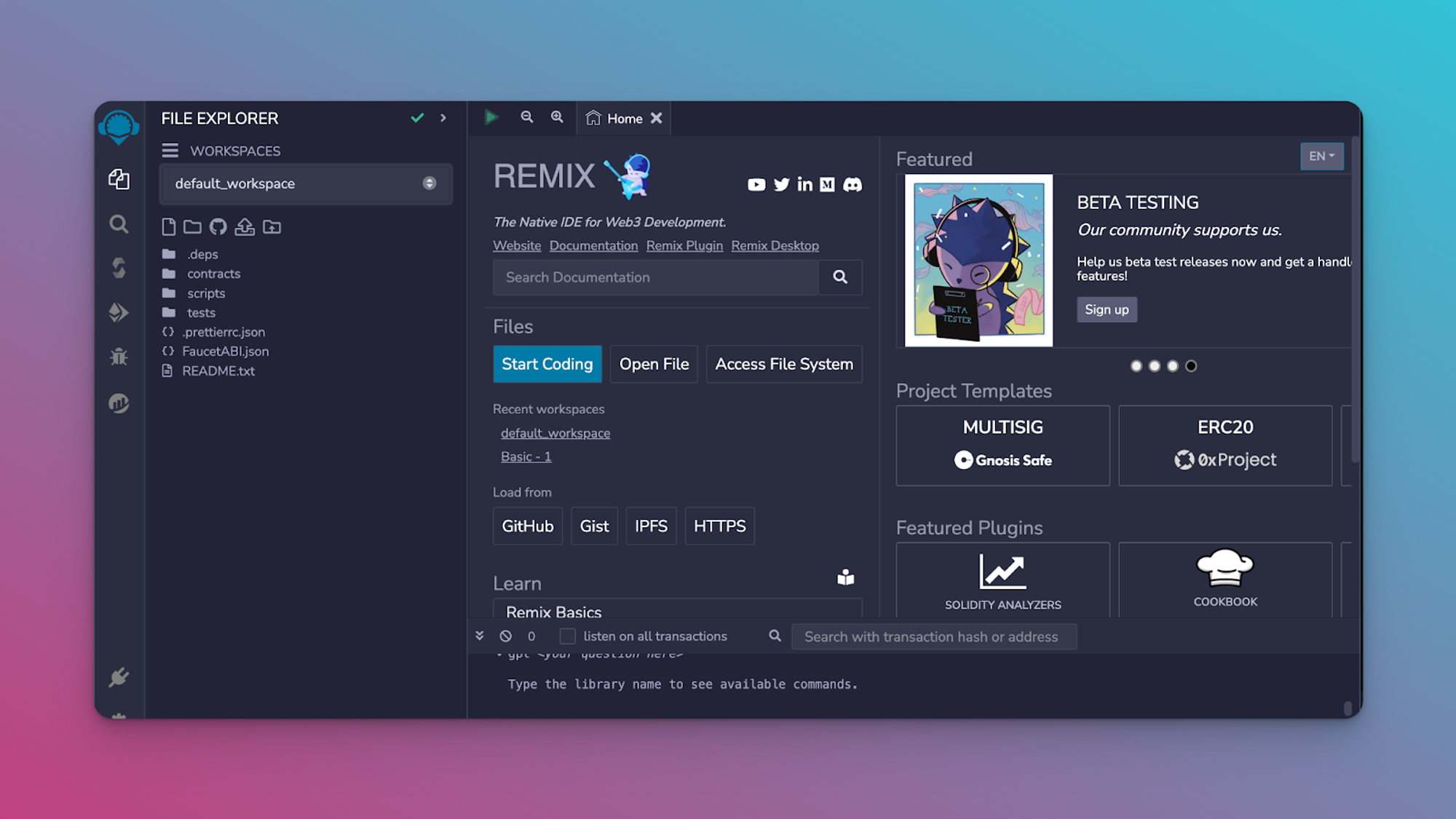The image size is (1456, 819).
Task: Open the Workspaces hamburger menu
Action: (x=170, y=151)
